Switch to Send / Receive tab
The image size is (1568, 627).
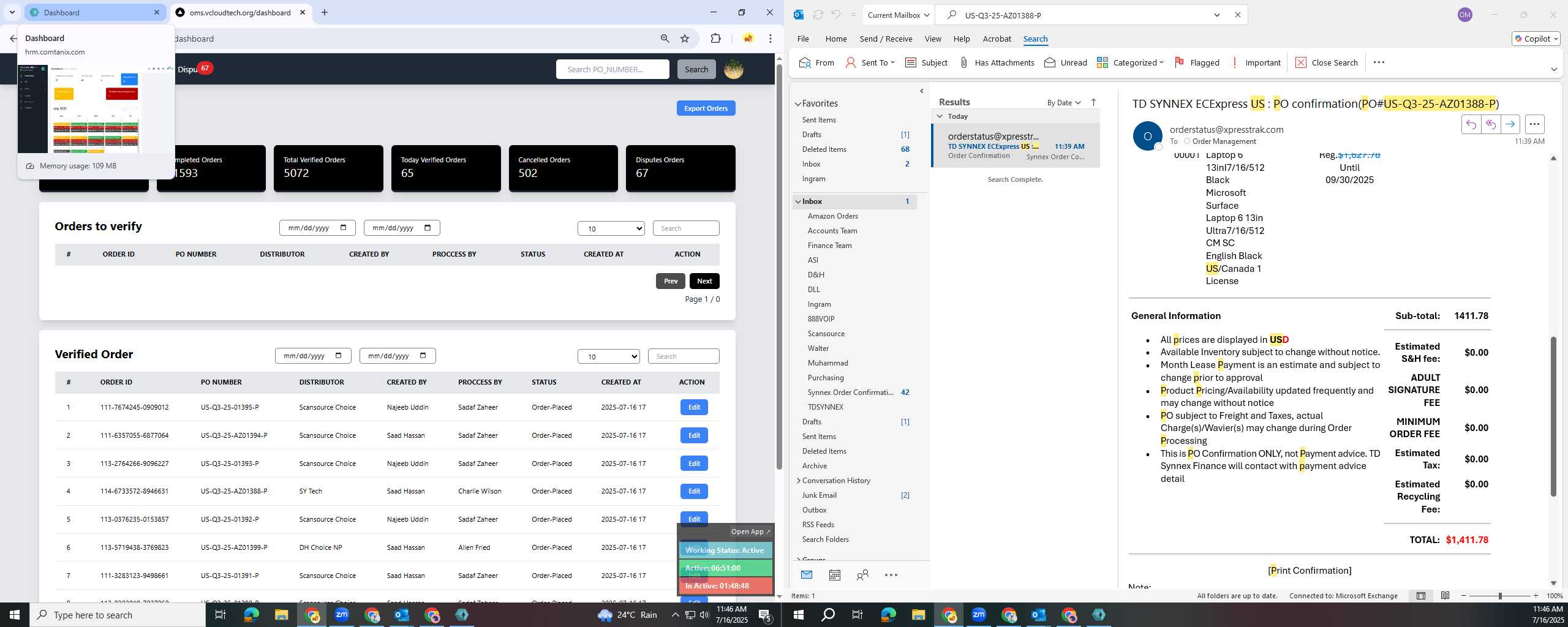886,39
